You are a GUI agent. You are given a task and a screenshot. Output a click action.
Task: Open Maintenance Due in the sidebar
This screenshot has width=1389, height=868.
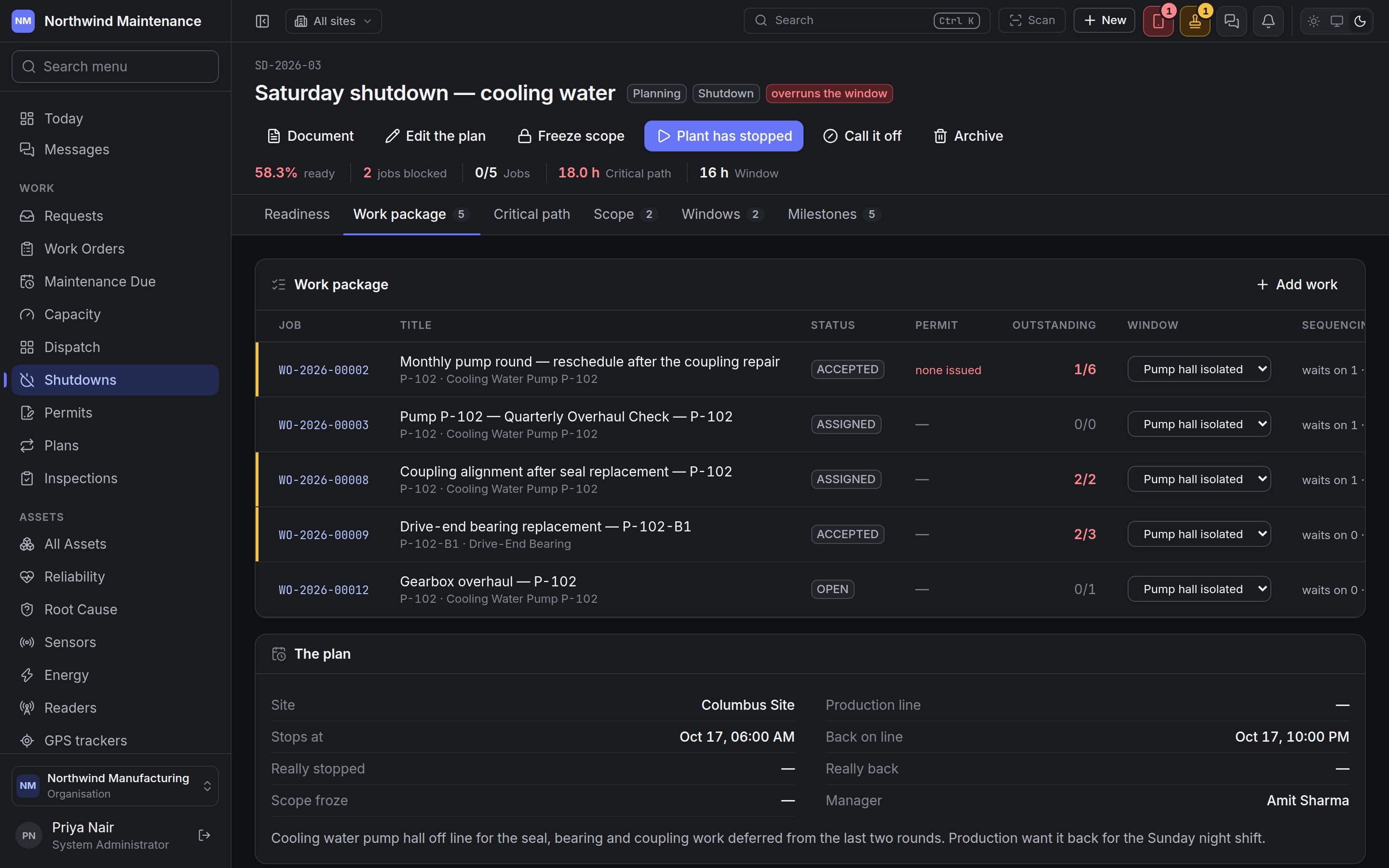[x=115, y=282]
